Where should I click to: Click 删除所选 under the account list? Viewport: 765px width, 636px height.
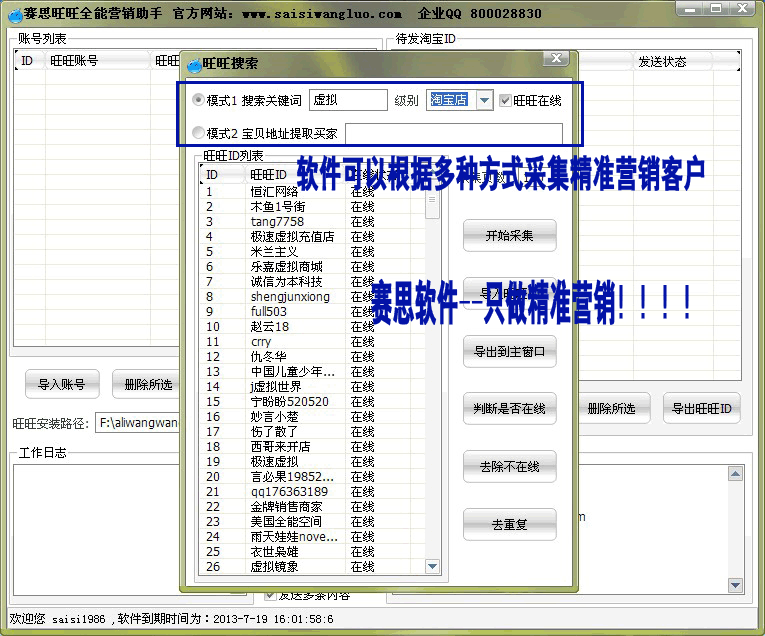pyautogui.click(x=148, y=384)
